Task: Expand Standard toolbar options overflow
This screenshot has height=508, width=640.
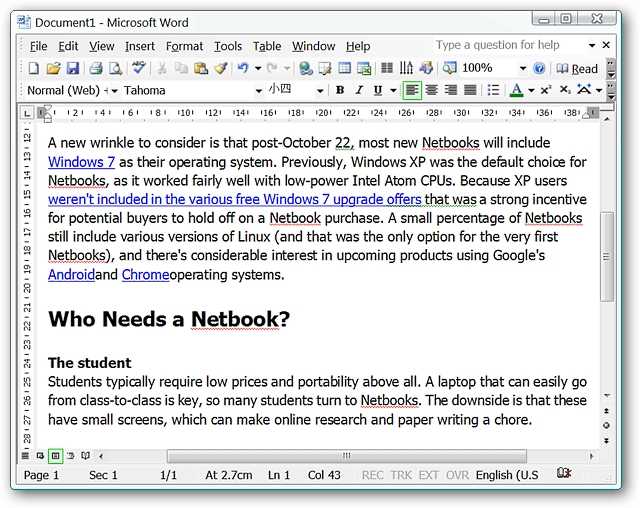Action: click(611, 69)
